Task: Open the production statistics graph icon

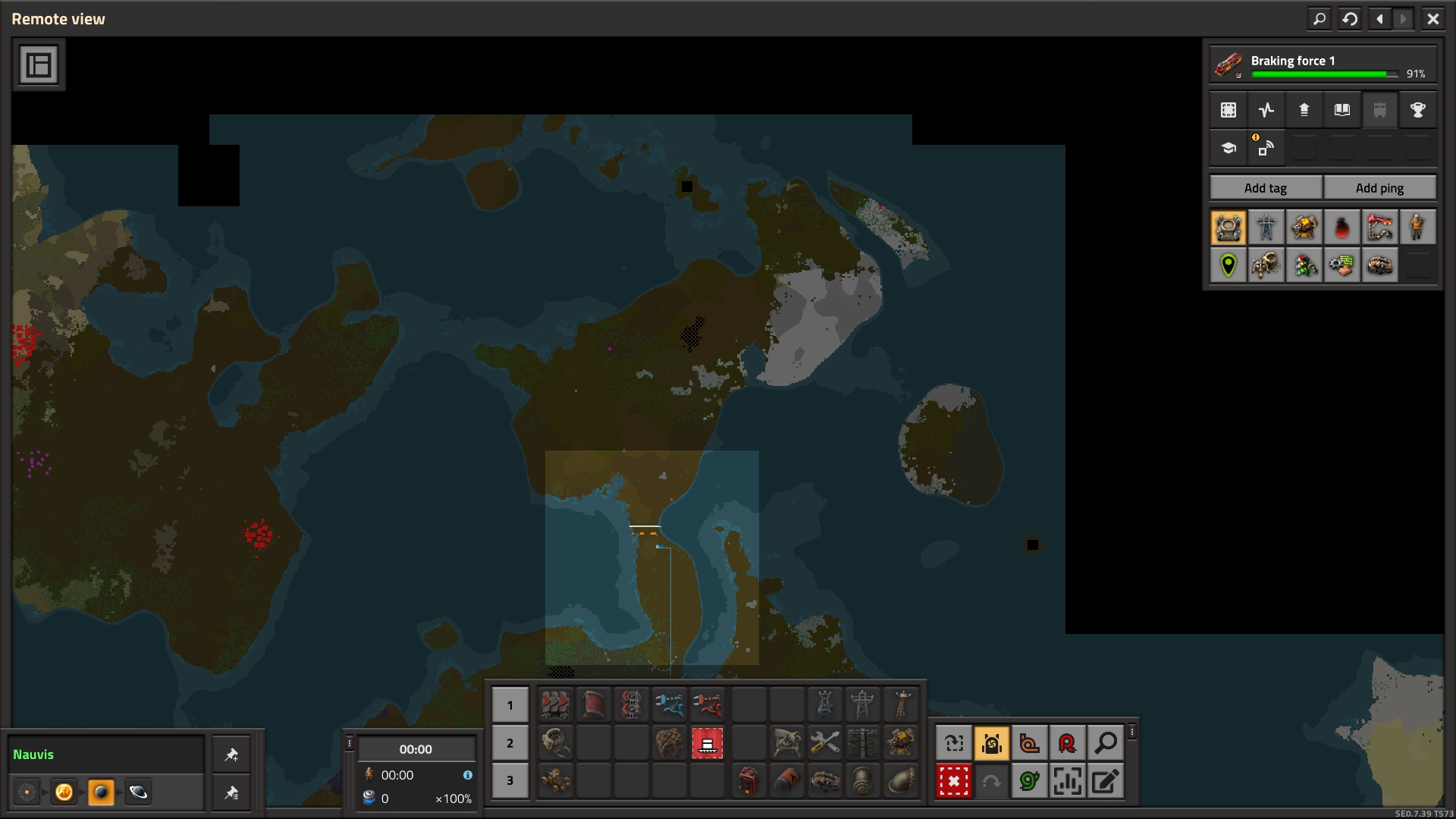Action: [x=1266, y=110]
